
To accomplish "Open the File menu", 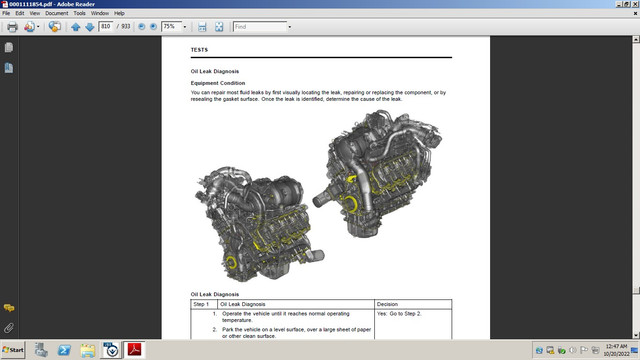I will click(x=6, y=13).
